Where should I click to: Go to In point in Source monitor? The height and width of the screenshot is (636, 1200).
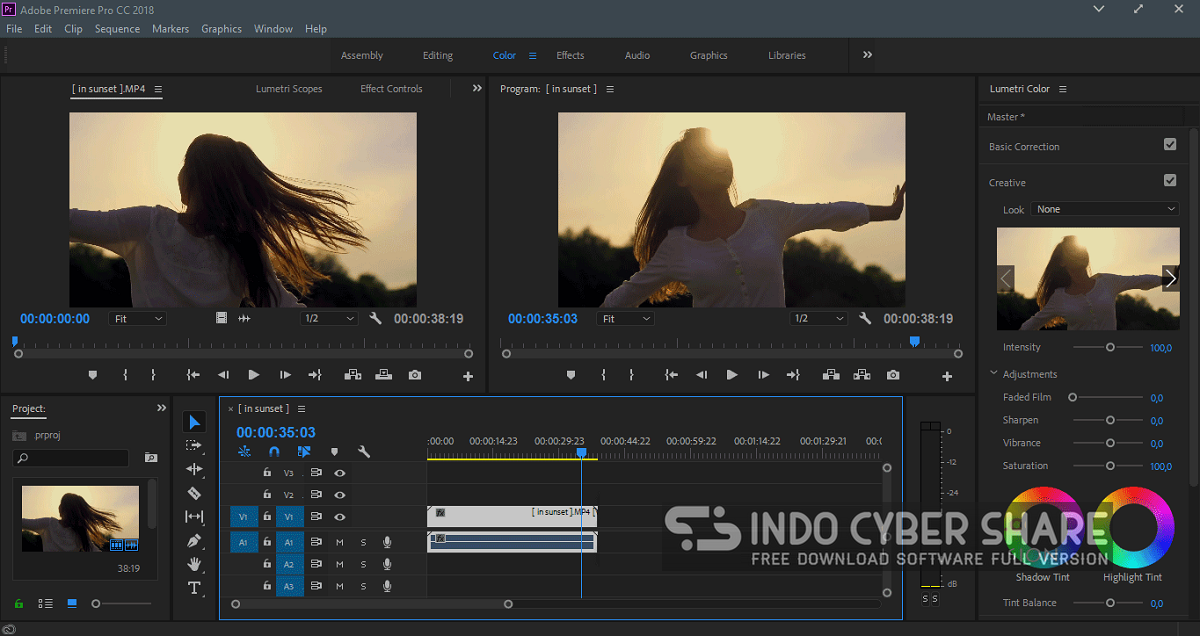tap(193, 375)
